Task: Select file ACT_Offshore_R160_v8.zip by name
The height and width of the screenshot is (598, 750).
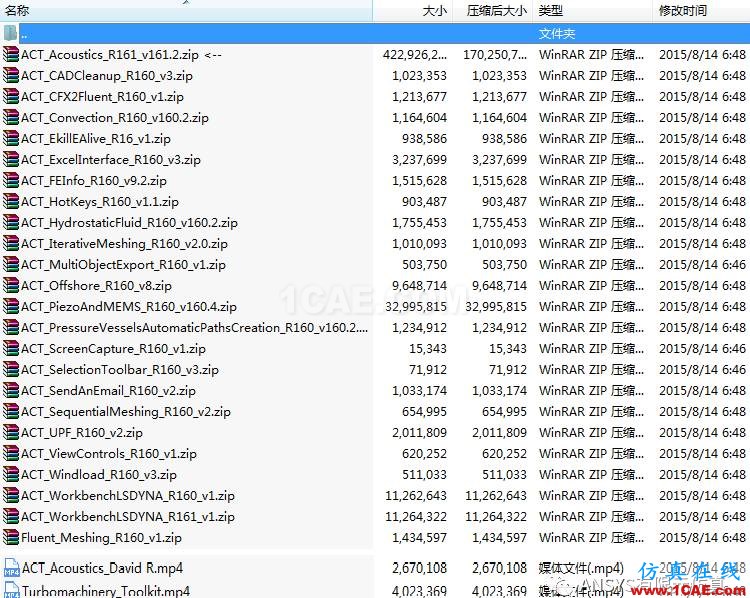Action: (x=96, y=286)
